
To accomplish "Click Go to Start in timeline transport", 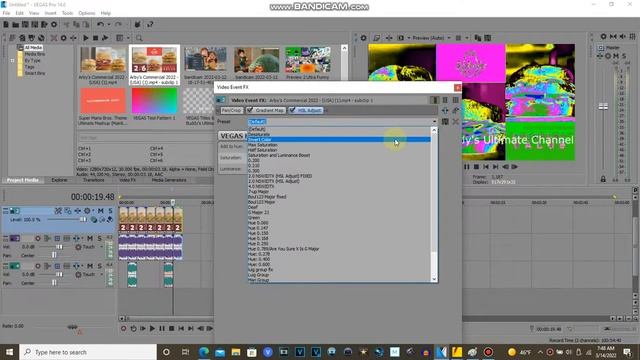I will 181,329.
